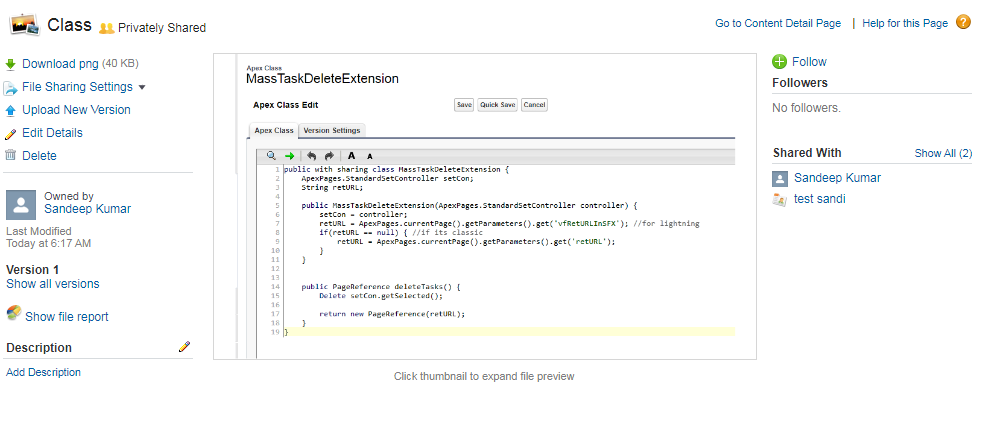
Task: Click the Download png arrow icon
Action: (11, 64)
